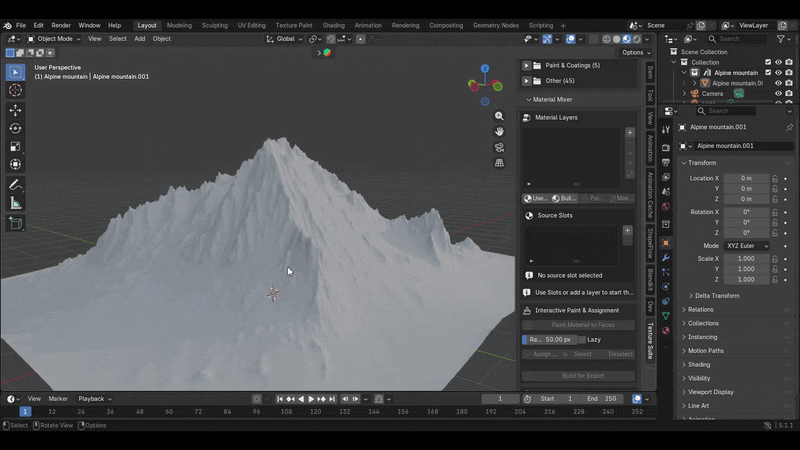Click the End frame 250 field
Screen dimensions: 800x450
[x=604, y=399]
